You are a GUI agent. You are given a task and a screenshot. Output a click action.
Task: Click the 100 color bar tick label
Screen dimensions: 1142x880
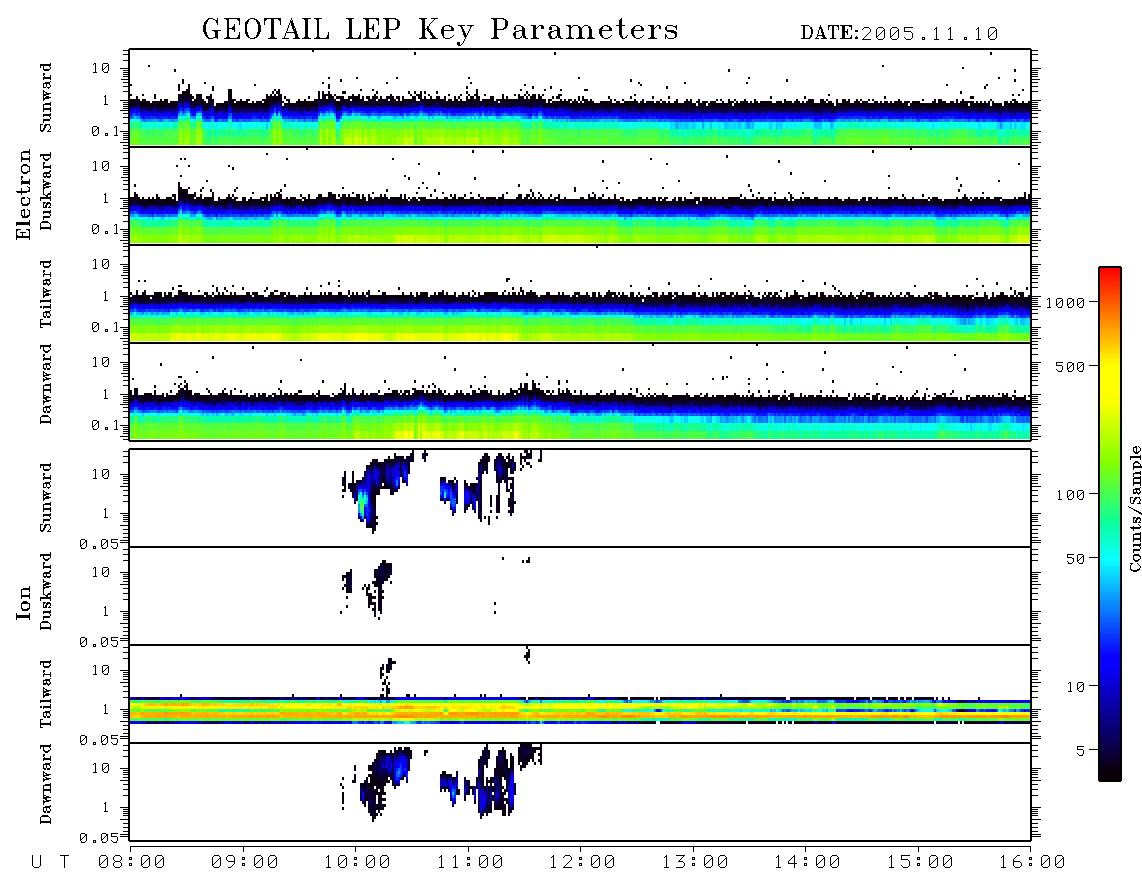1070,495
